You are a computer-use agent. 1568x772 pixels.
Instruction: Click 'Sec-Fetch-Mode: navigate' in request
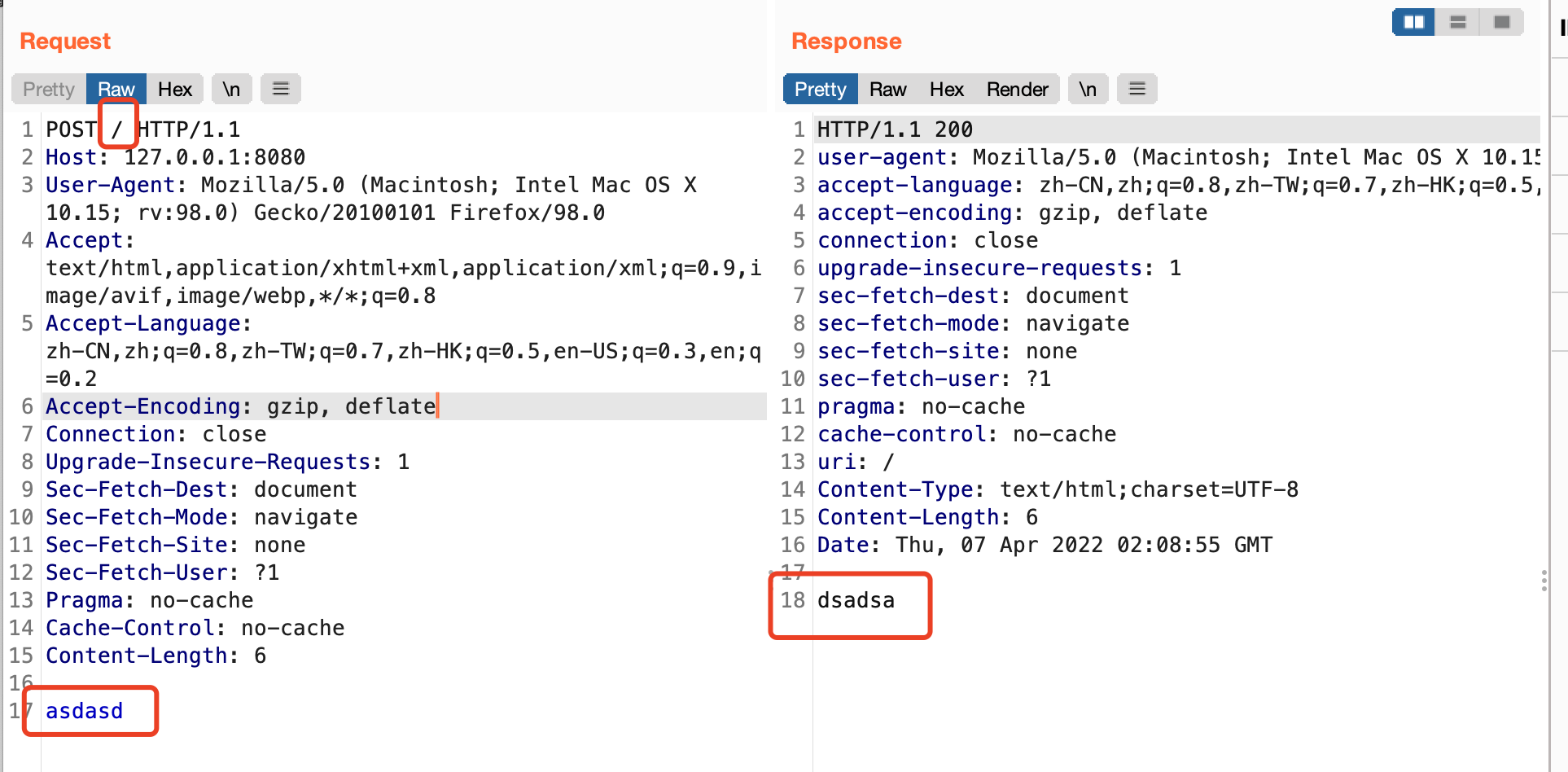[x=202, y=517]
